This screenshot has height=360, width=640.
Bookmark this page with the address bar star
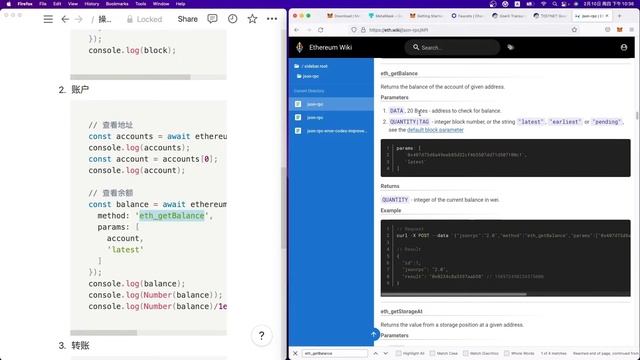(574, 30)
